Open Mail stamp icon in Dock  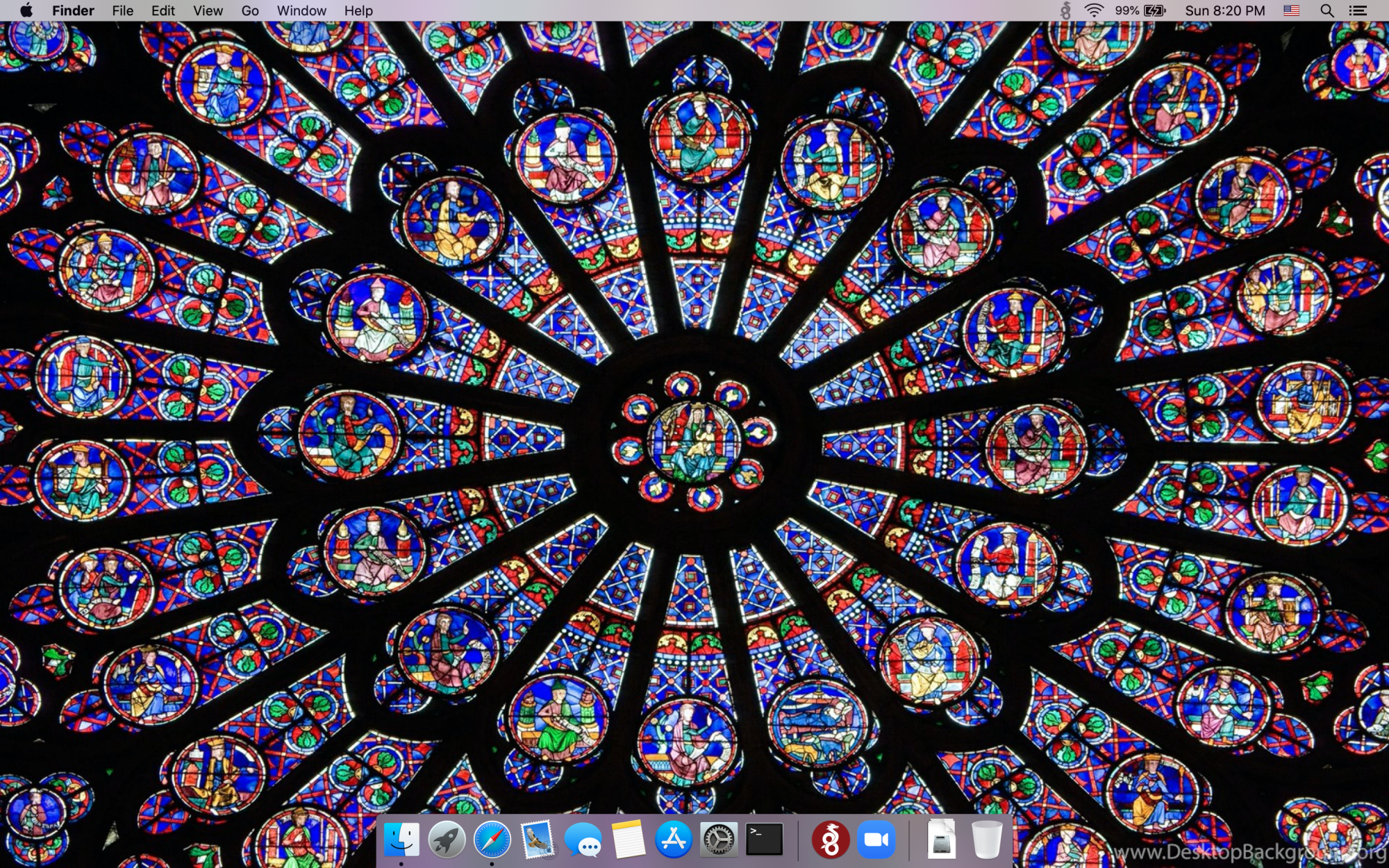pos(538,840)
